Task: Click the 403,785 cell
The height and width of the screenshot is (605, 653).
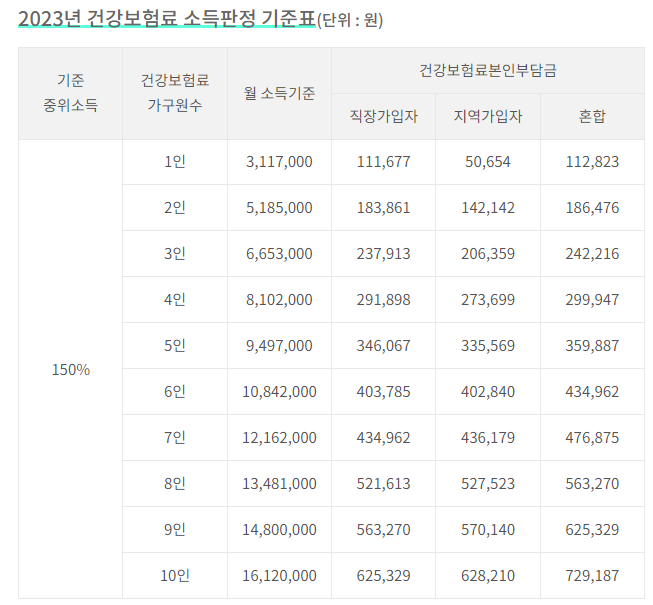Action: coord(384,391)
